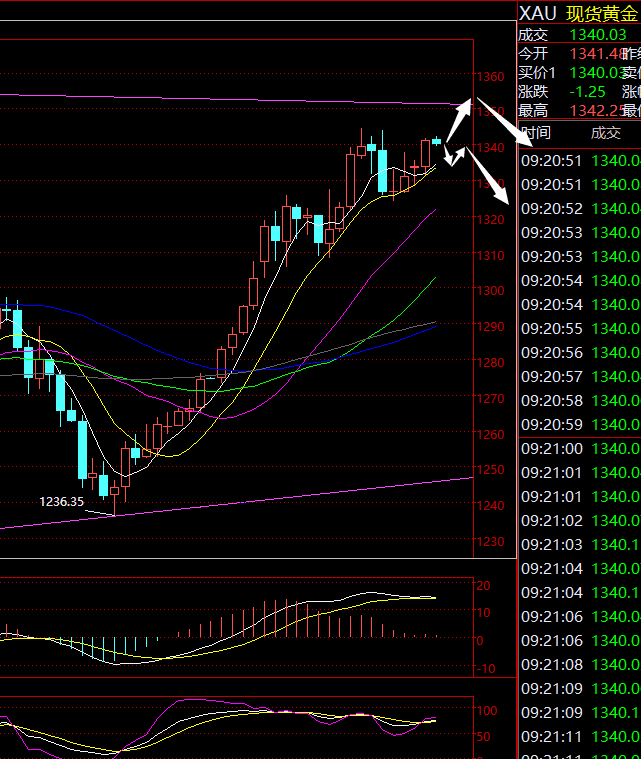The height and width of the screenshot is (759, 641).
Task: Click the 时间 column header
Action: point(536,133)
